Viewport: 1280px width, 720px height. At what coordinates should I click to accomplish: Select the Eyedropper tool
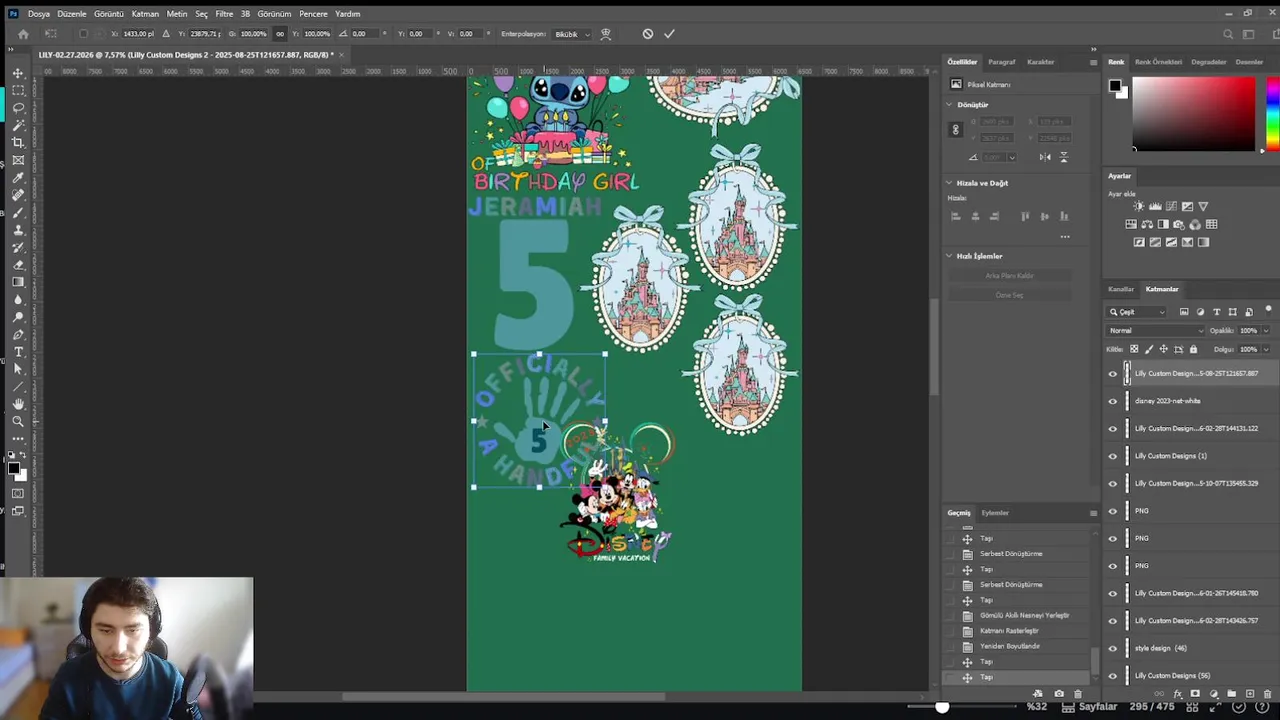[18, 178]
